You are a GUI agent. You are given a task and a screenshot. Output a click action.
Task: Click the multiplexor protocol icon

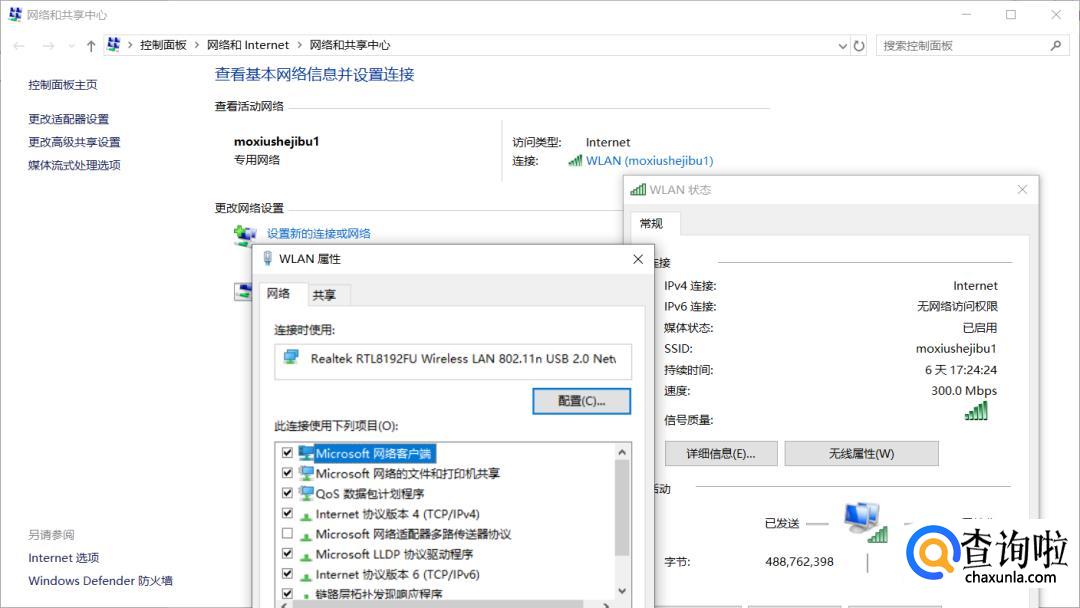pyautogui.click(x=307, y=535)
